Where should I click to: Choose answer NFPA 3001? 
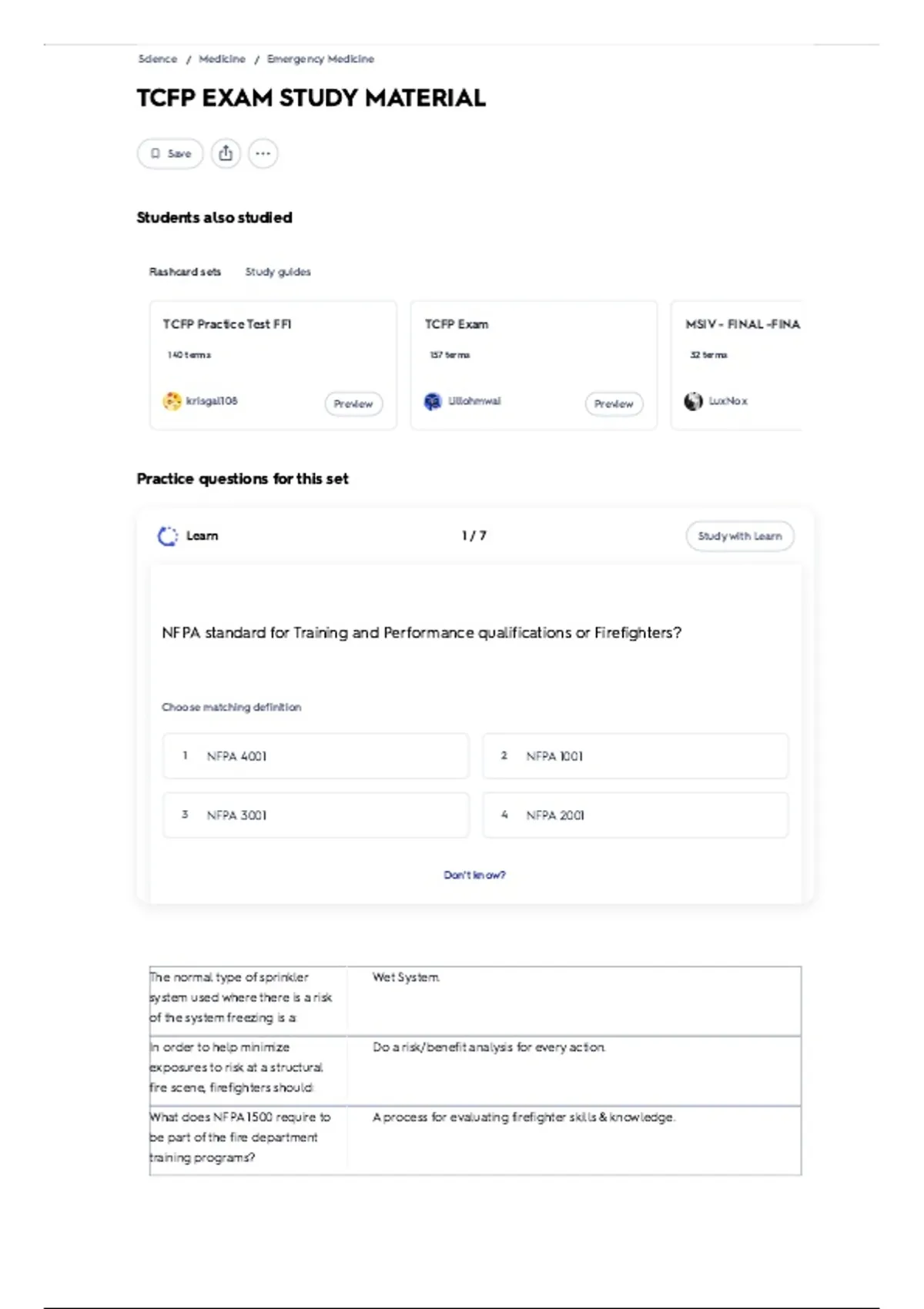315,815
